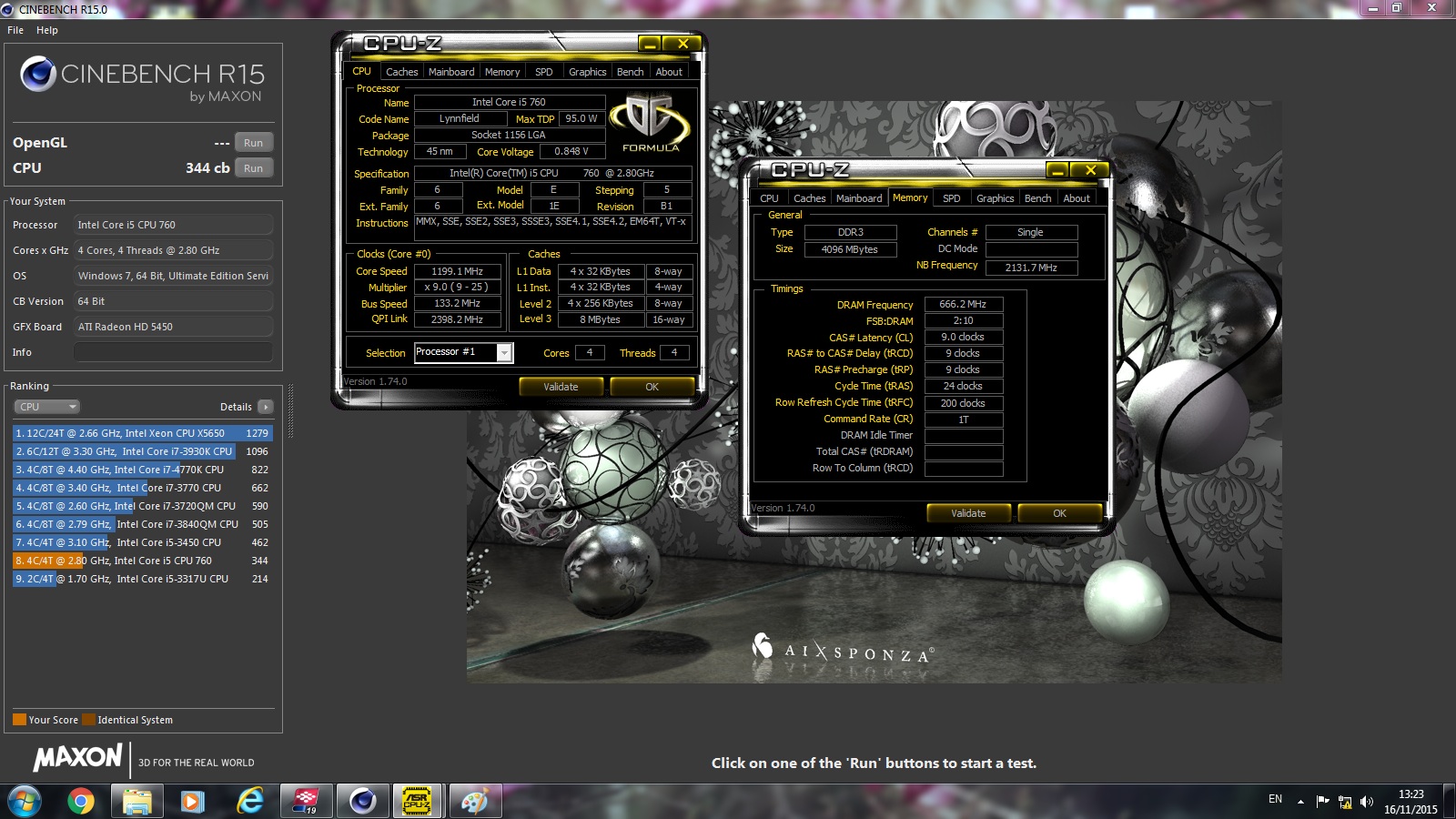This screenshot has height=819, width=1456.
Task: Click the brown Identical System legend swatch
Action: 88,720
